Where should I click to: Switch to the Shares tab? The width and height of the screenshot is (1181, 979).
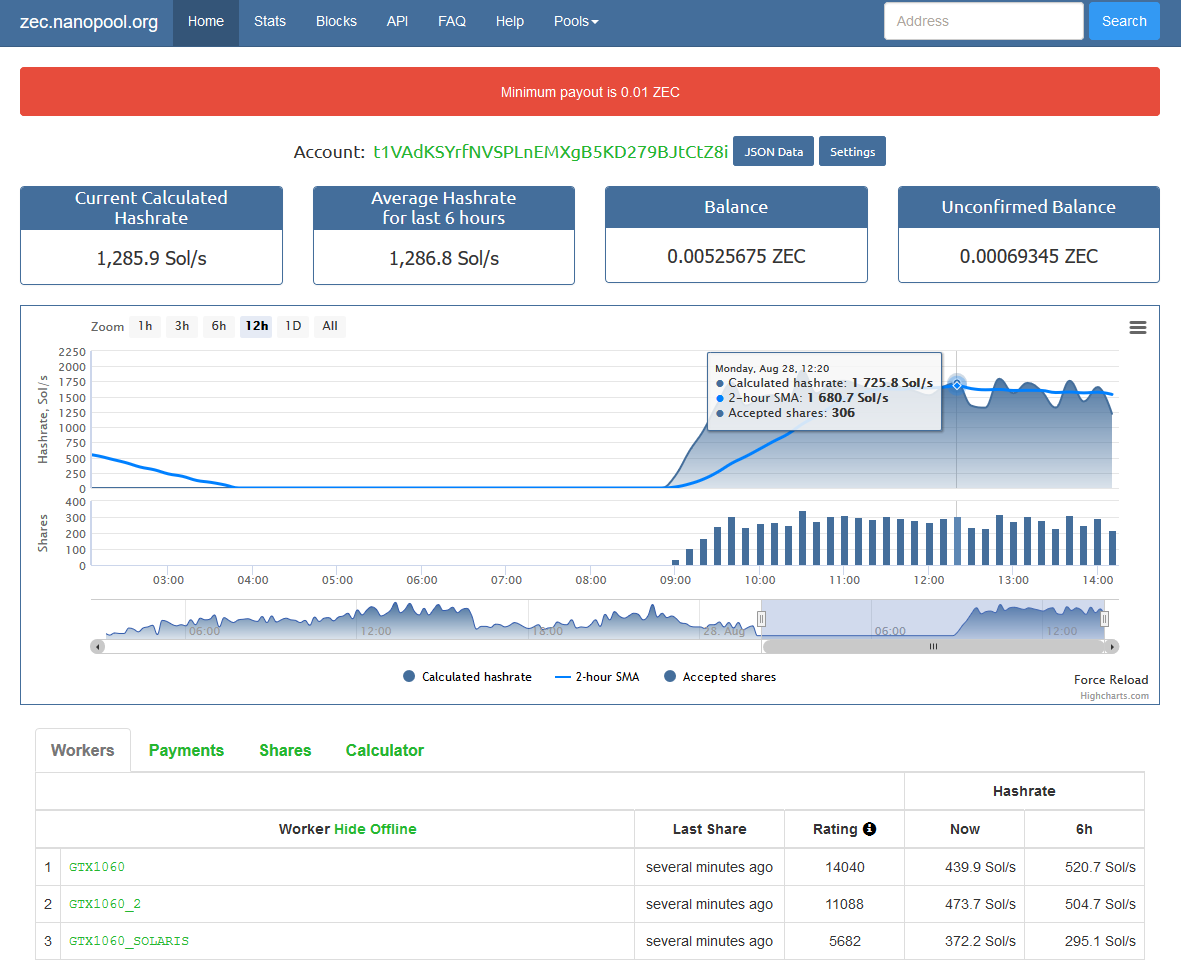pos(285,750)
